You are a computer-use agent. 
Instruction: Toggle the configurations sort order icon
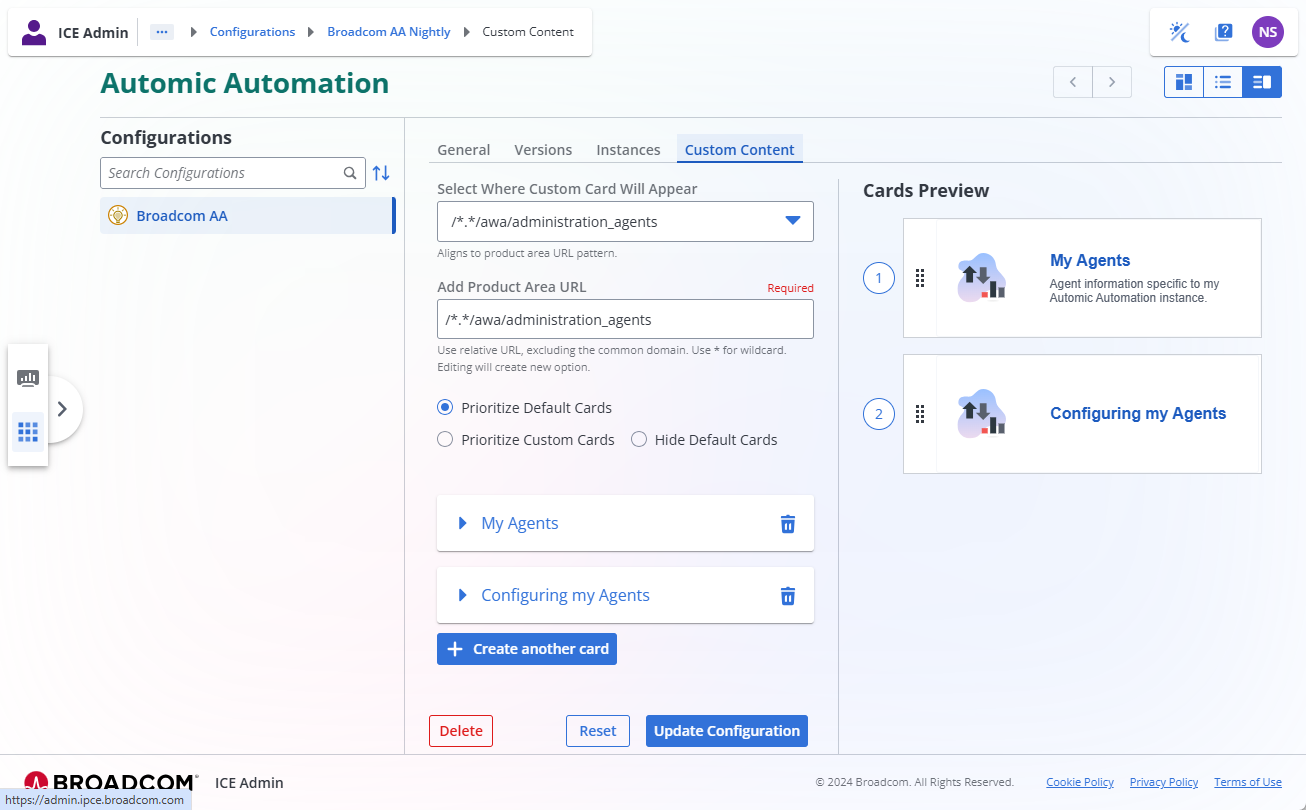click(381, 173)
